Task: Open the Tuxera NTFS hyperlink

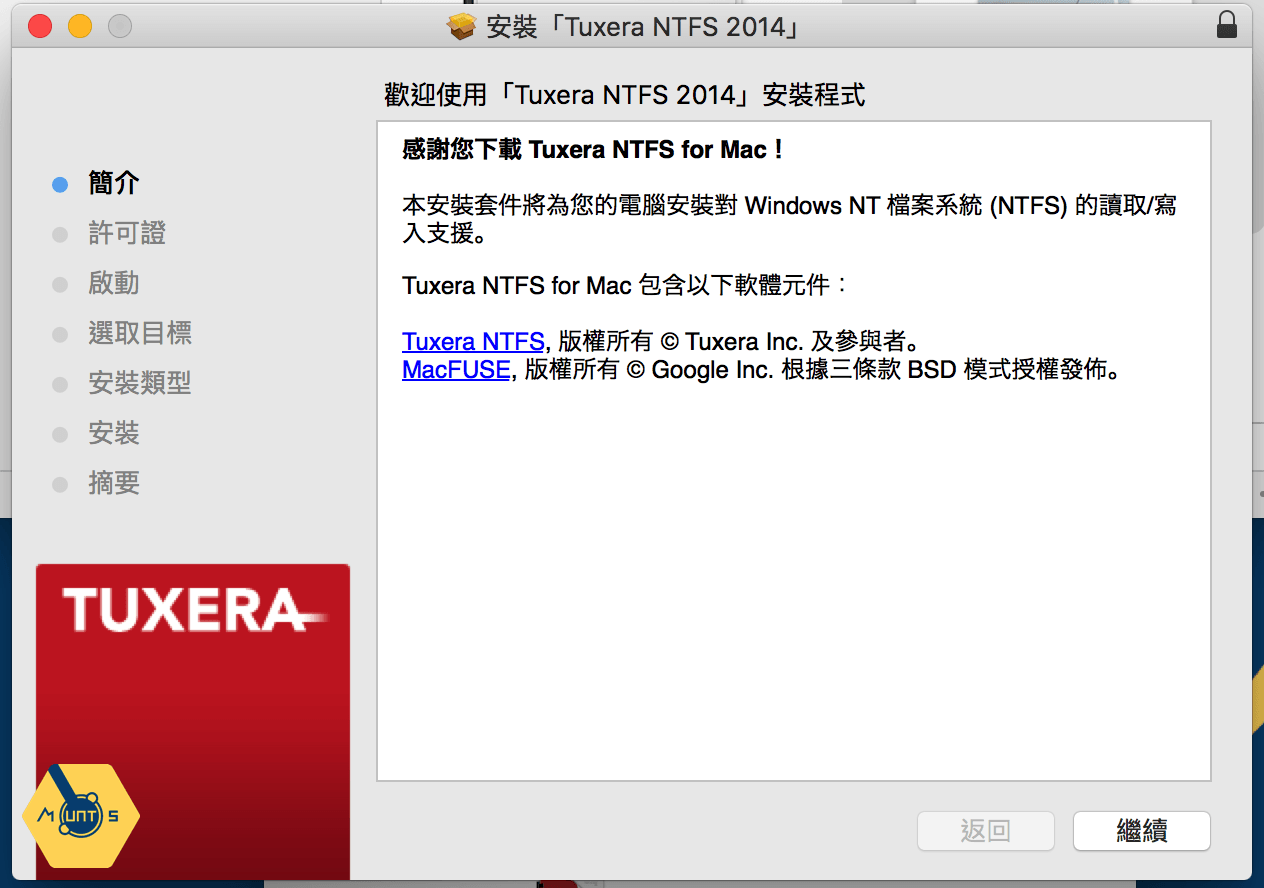Action: click(473, 342)
